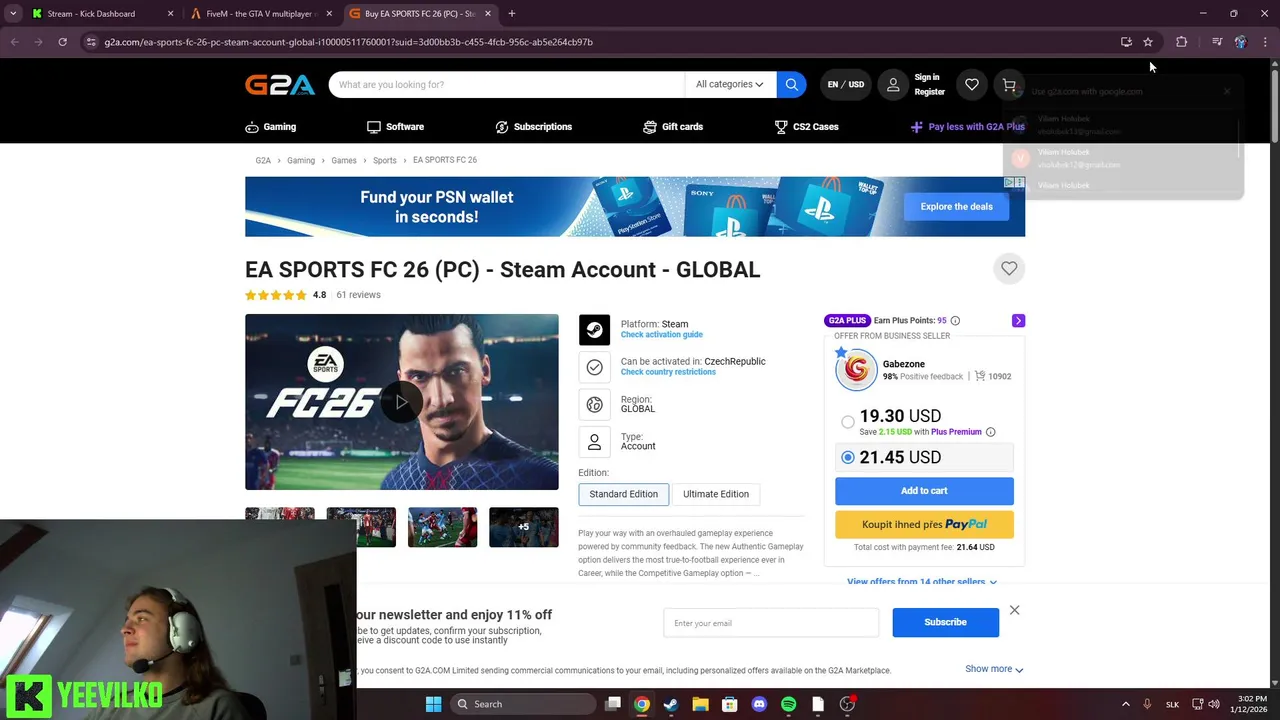Image resolution: width=1280 pixels, height=720 pixels.
Task: Open a new browser tab
Action: pyautogui.click(x=512, y=14)
